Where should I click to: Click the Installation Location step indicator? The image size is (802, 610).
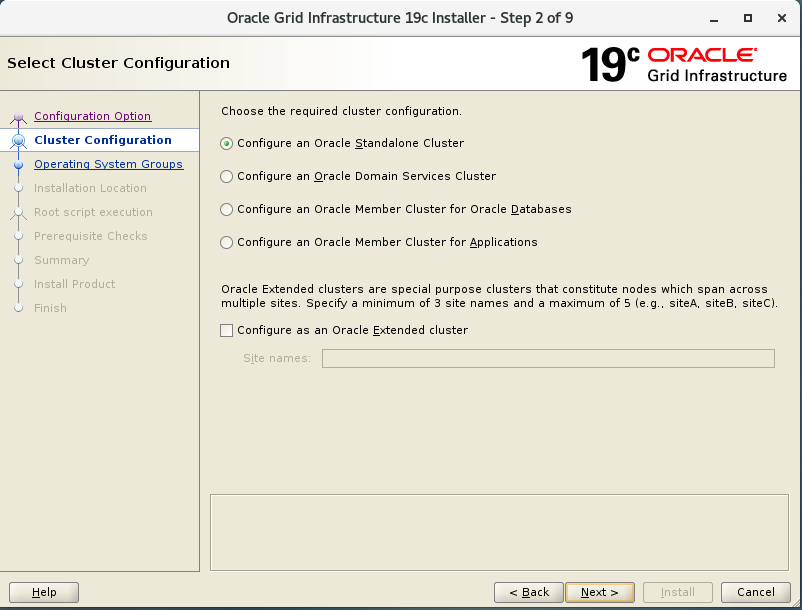(19, 188)
